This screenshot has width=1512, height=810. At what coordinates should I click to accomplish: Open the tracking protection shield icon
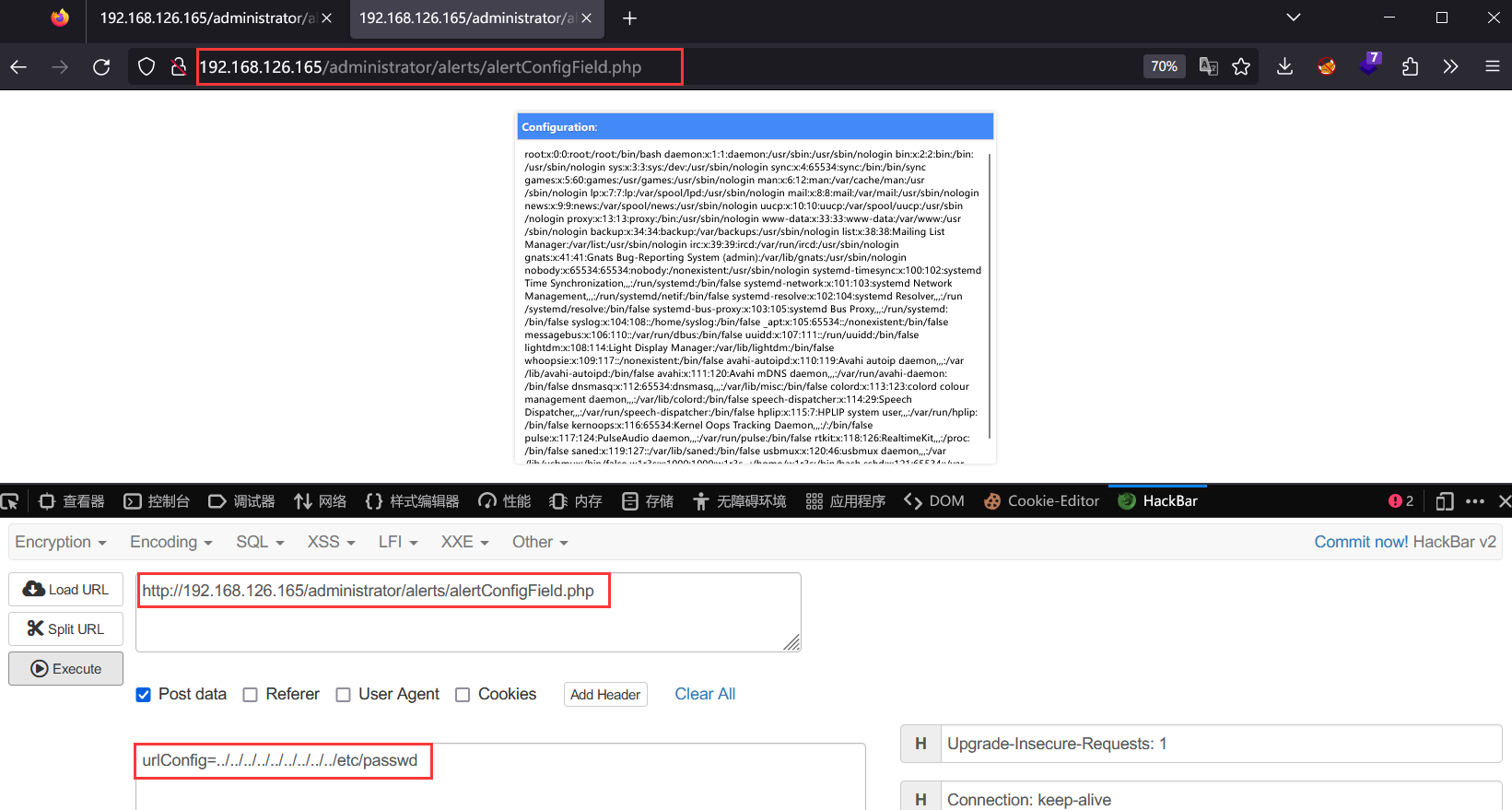click(147, 66)
